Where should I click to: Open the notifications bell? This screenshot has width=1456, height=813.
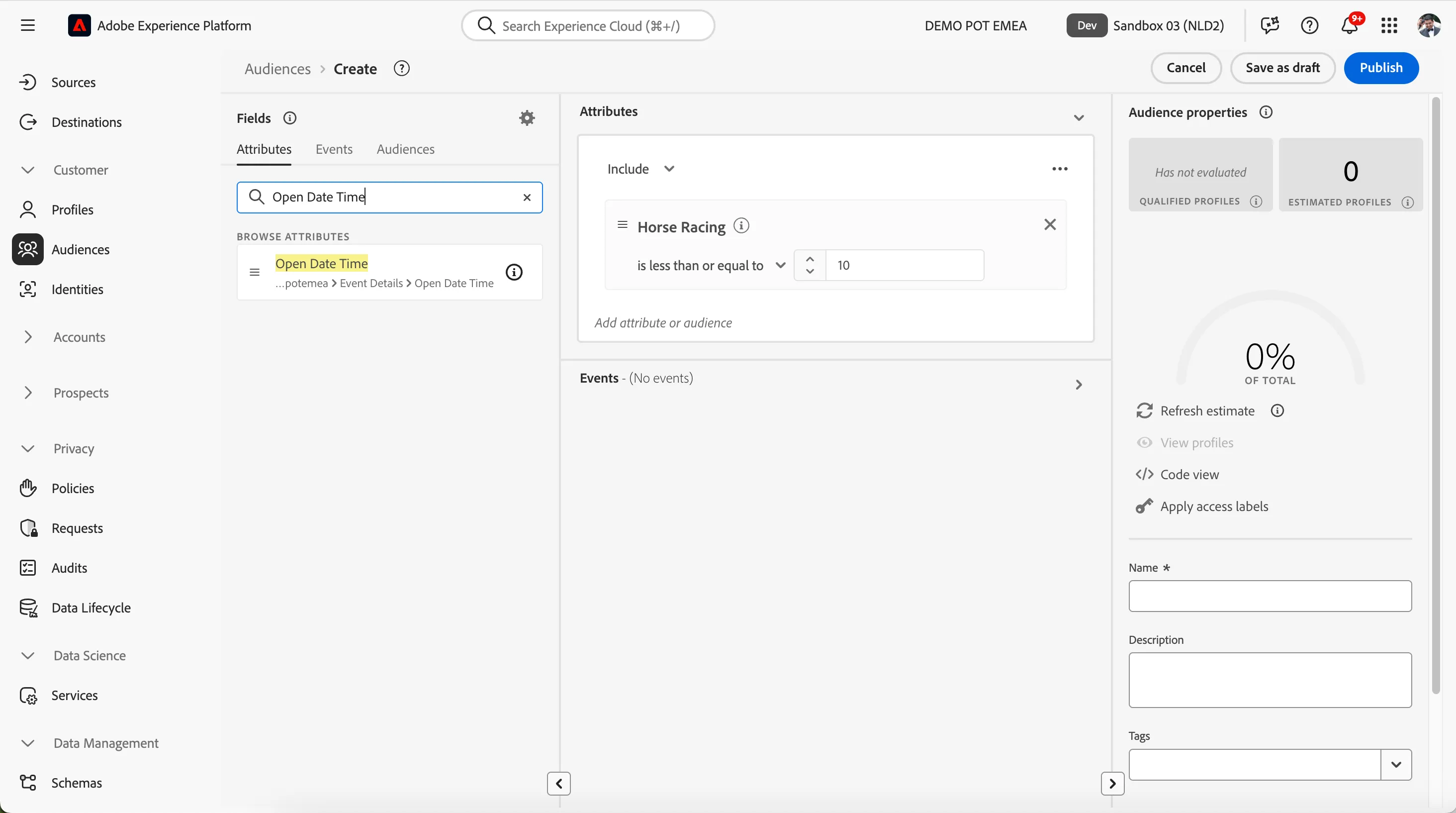pos(1350,25)
